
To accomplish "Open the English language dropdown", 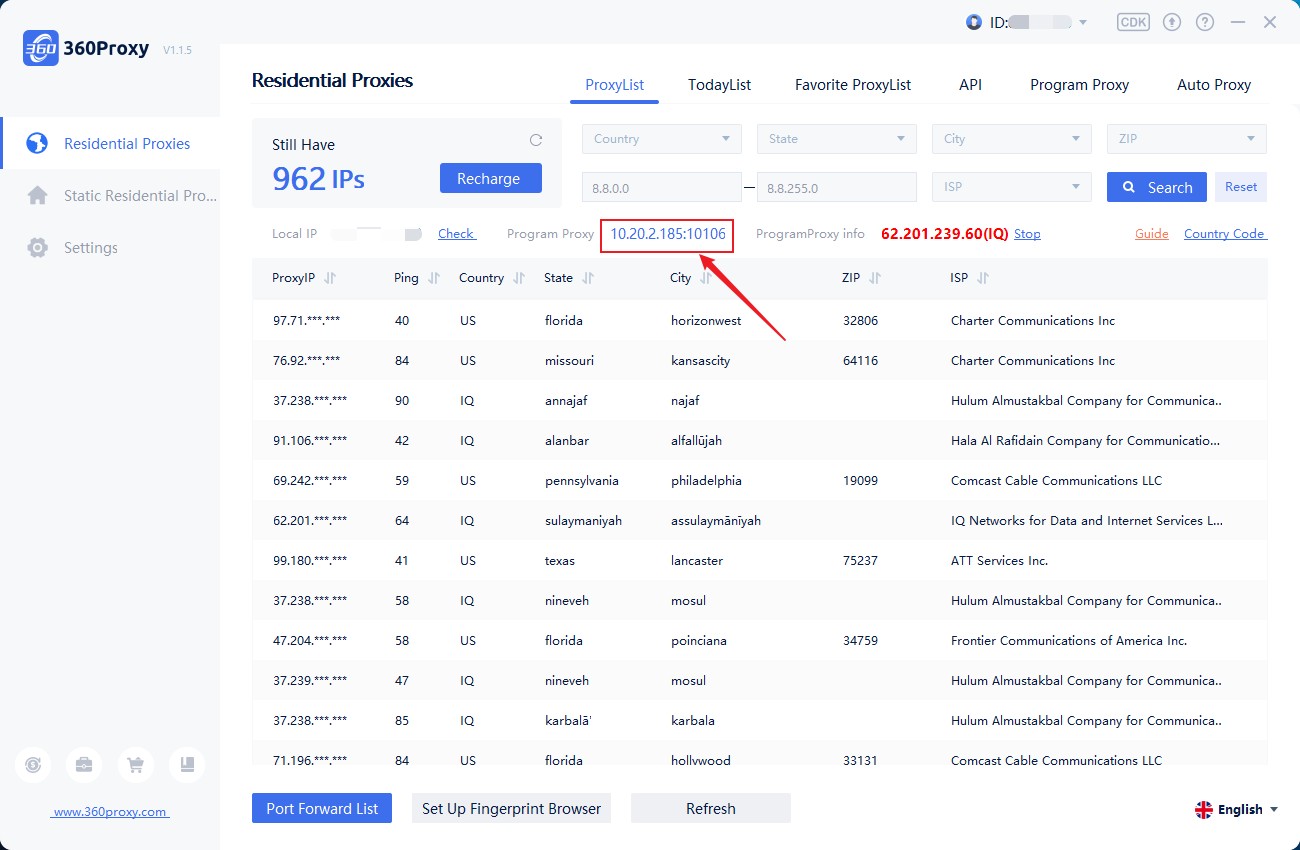I will pyautogui.click(x=1237, y=809).
